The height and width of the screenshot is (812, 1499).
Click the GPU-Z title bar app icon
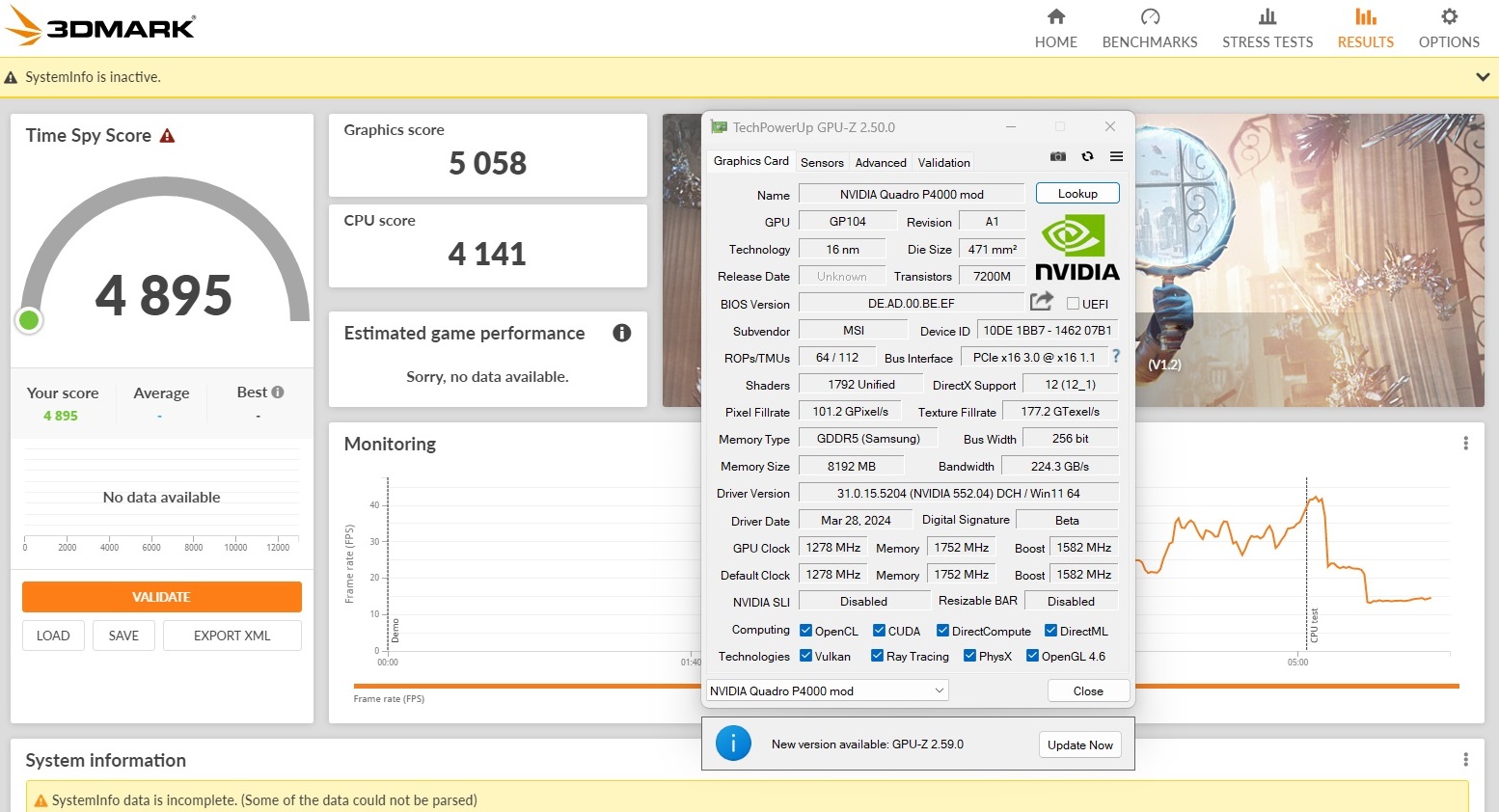pyautogui.click(x=719, y=127)
